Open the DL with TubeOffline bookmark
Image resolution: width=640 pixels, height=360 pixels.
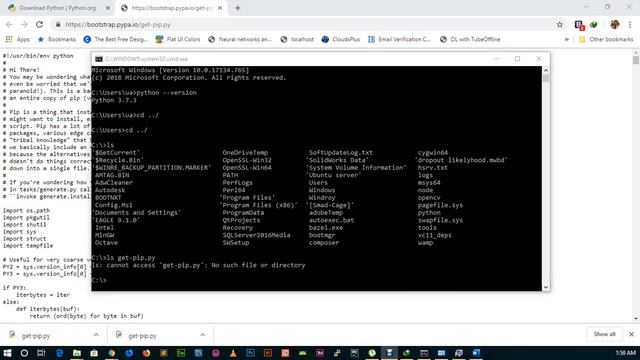[x=470, y=39]
